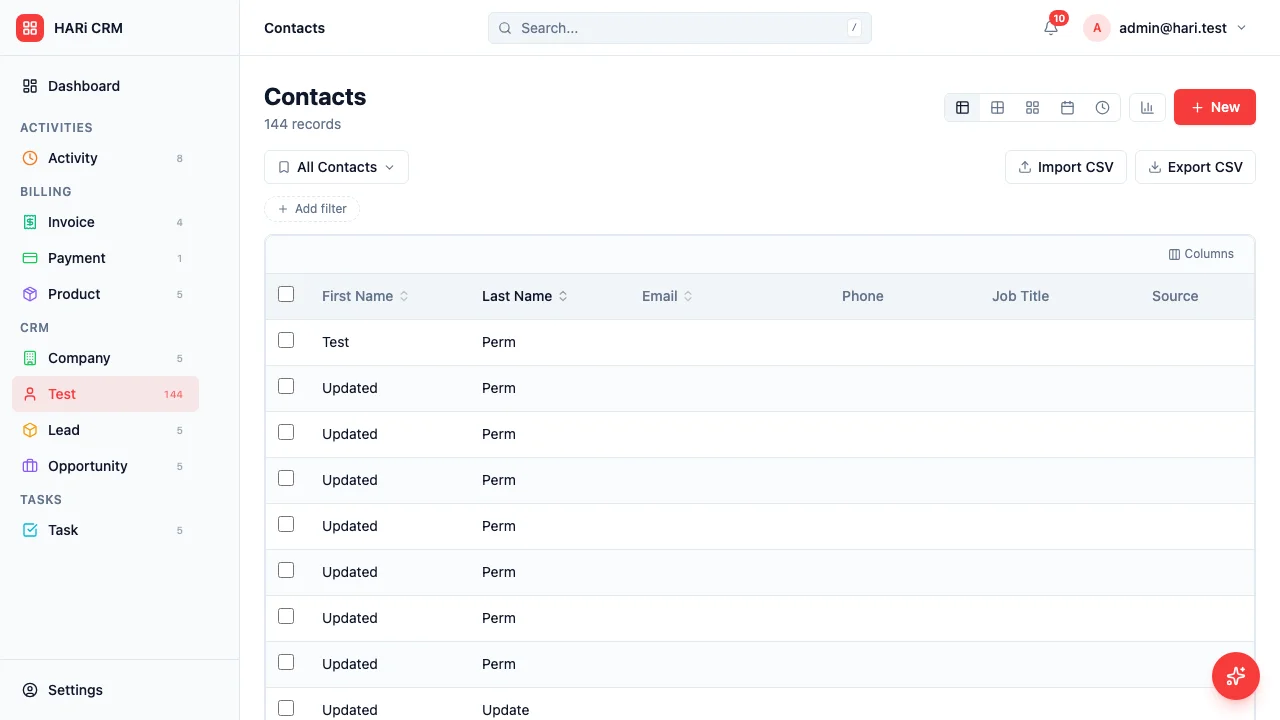Open the AI assistant sparkle button
Viewport: 1280px width, 720px height.
coord(1236,676)
